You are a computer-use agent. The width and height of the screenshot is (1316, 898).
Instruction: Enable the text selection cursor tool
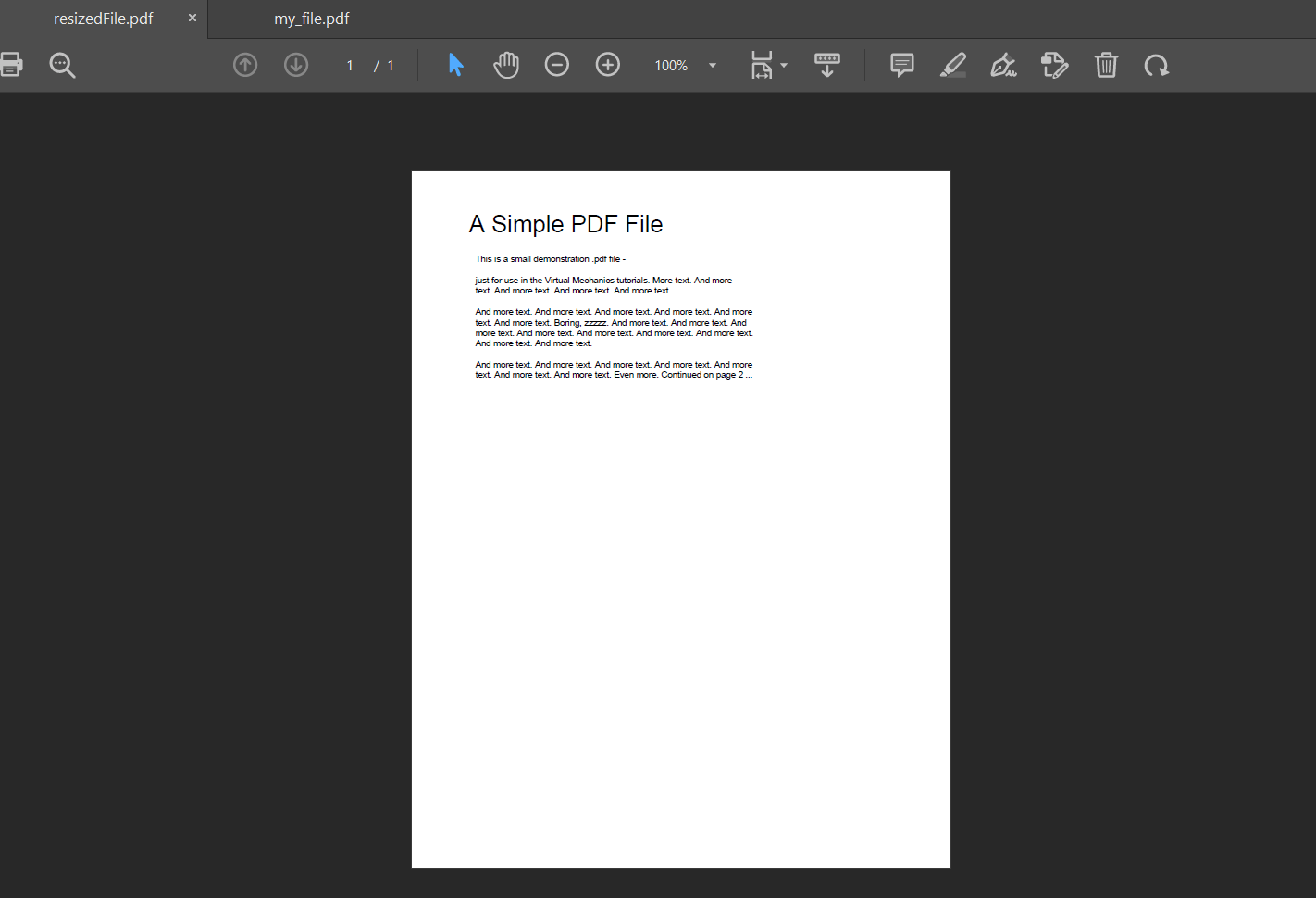(455, 65)
